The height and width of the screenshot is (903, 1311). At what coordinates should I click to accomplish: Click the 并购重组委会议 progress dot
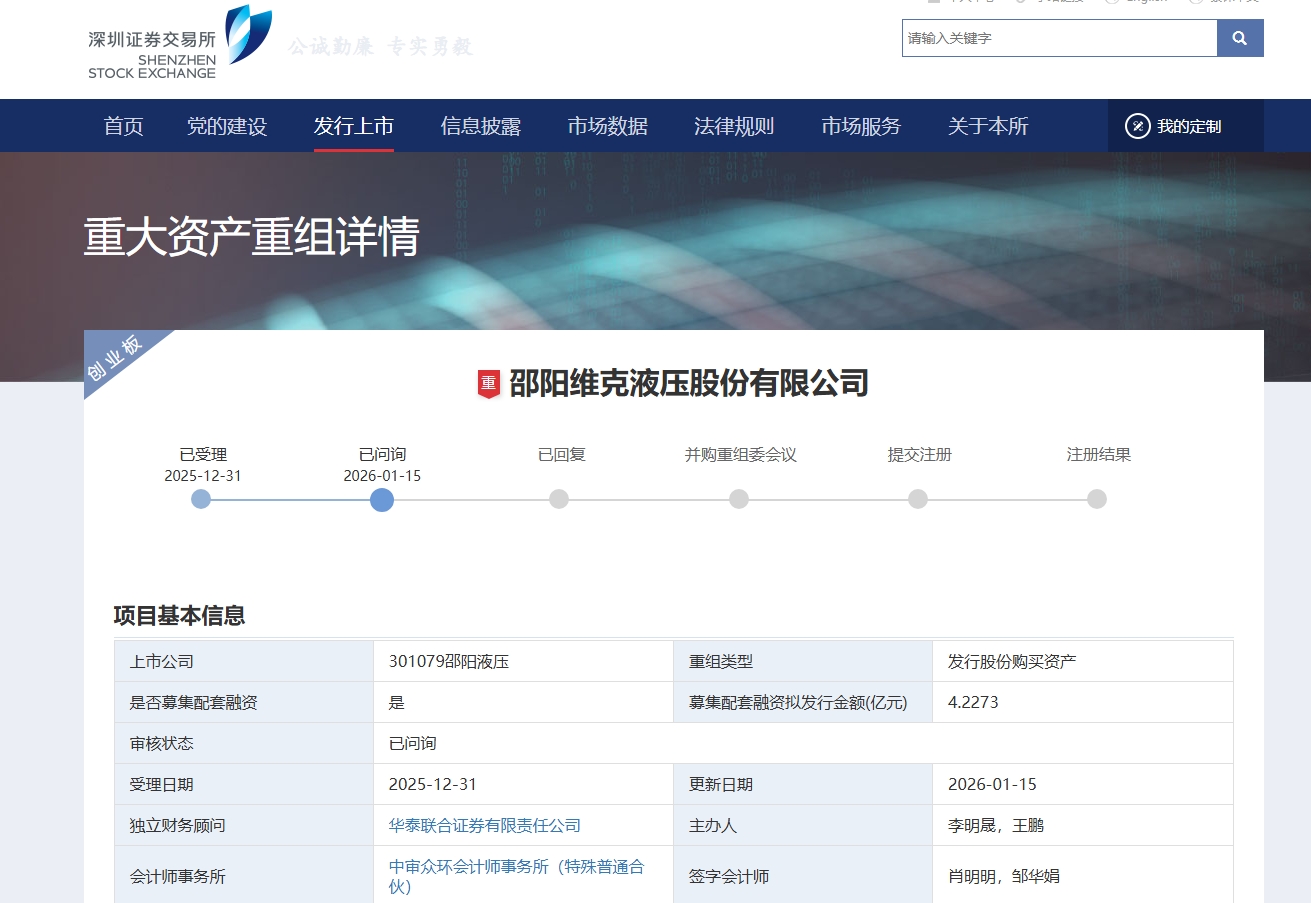click(739, 499)
